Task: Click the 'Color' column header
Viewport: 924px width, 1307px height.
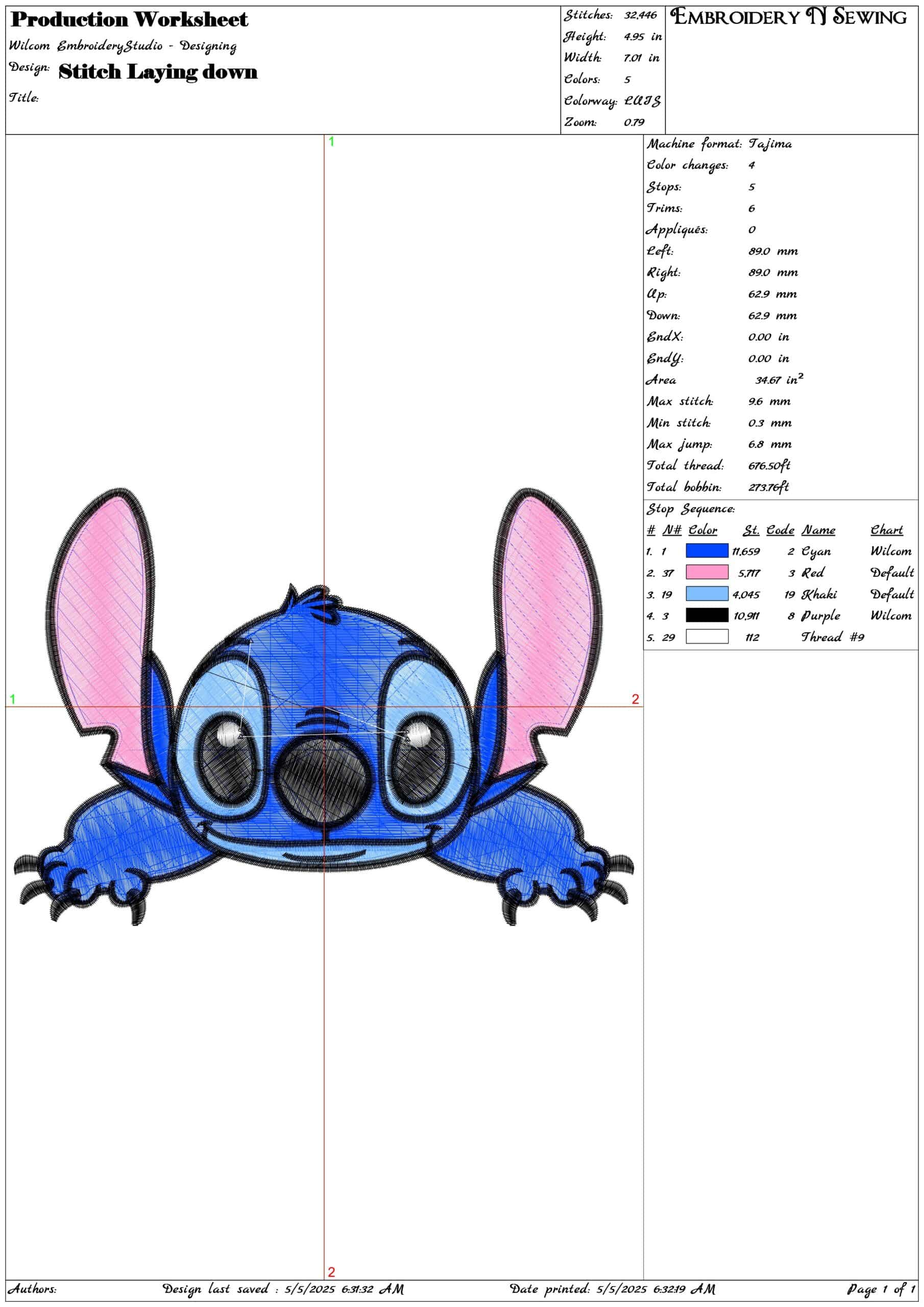Action: (x=703, y=530)
